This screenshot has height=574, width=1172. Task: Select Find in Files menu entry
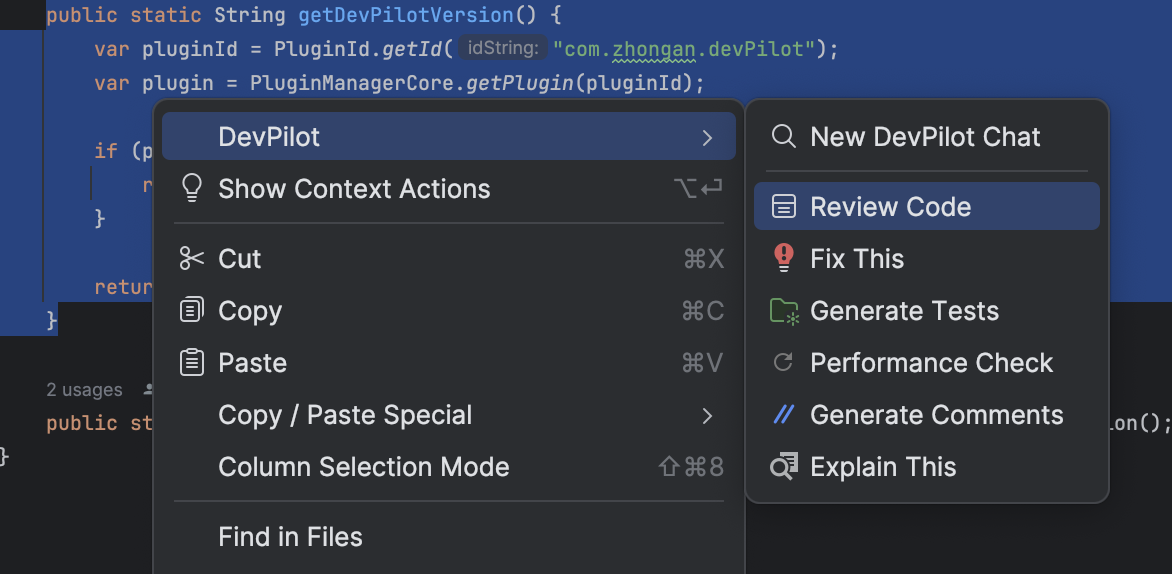tap(290, 537)
